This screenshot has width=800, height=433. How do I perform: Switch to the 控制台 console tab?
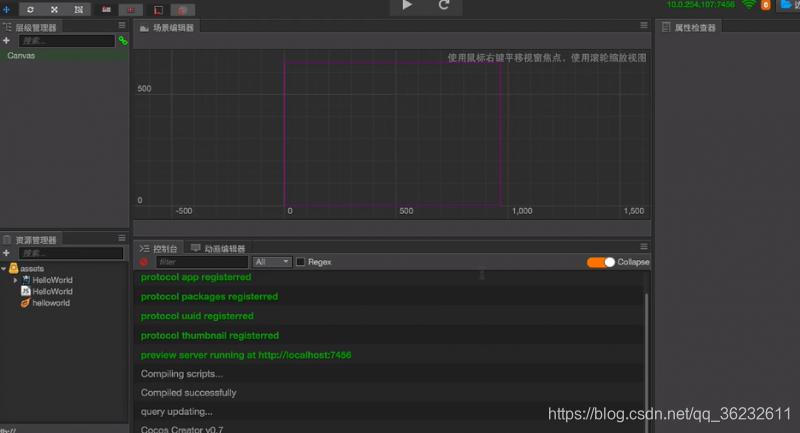159,248
